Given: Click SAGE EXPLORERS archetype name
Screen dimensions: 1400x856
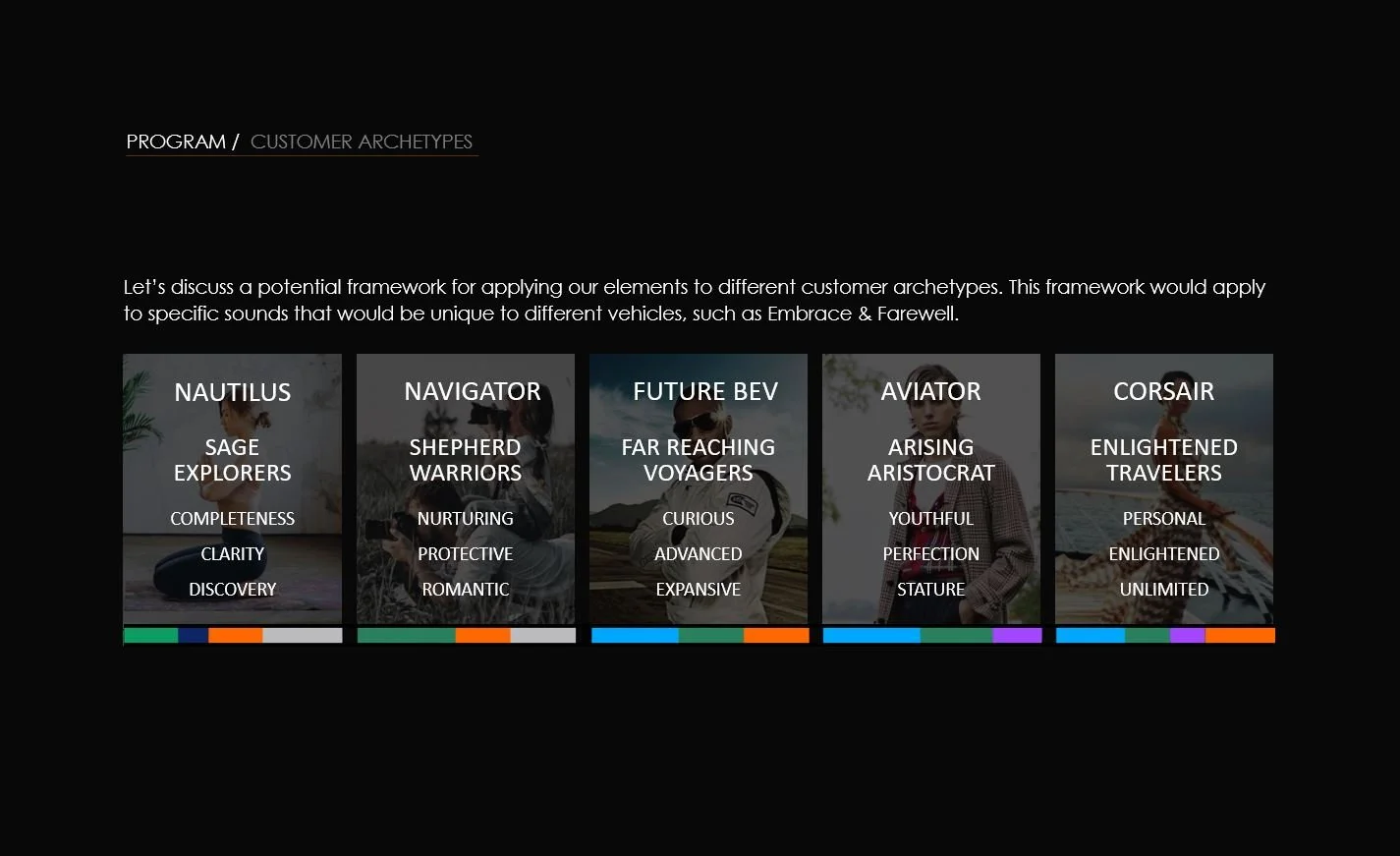Looking at the screenshot, I should 233,460.
